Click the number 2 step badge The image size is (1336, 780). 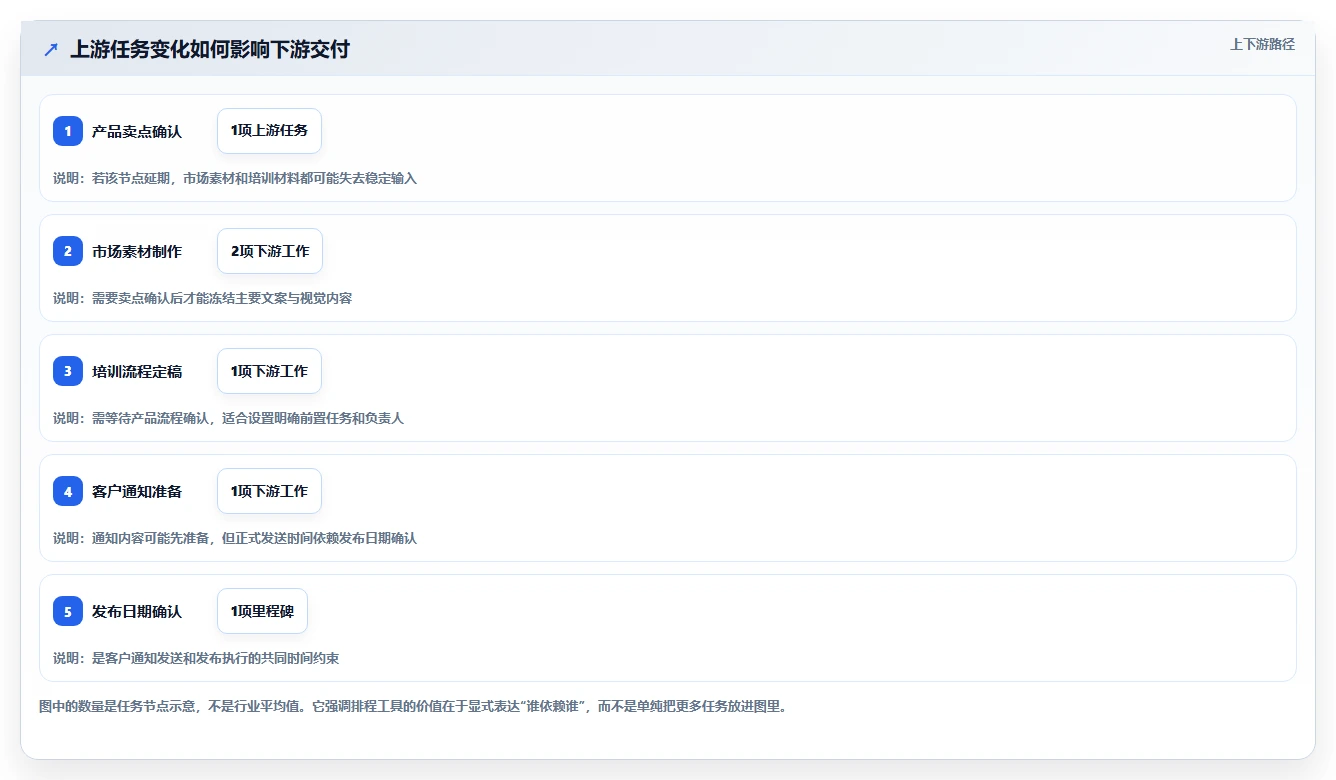(x=68, y=251)
